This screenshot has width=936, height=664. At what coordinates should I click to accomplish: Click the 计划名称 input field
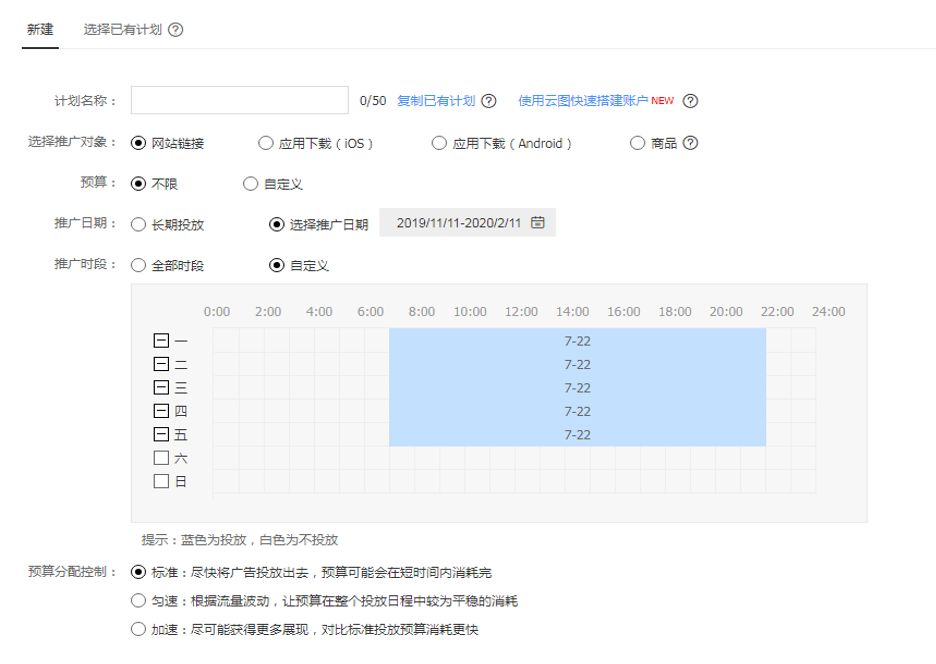tap(239, 100)
